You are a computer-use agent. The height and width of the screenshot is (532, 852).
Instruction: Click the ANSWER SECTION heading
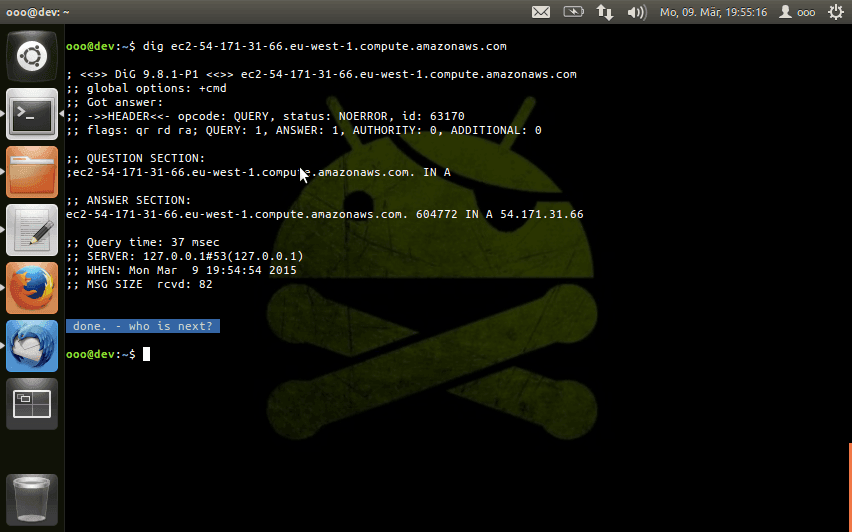pyautogui.click(x=129, y=200)
